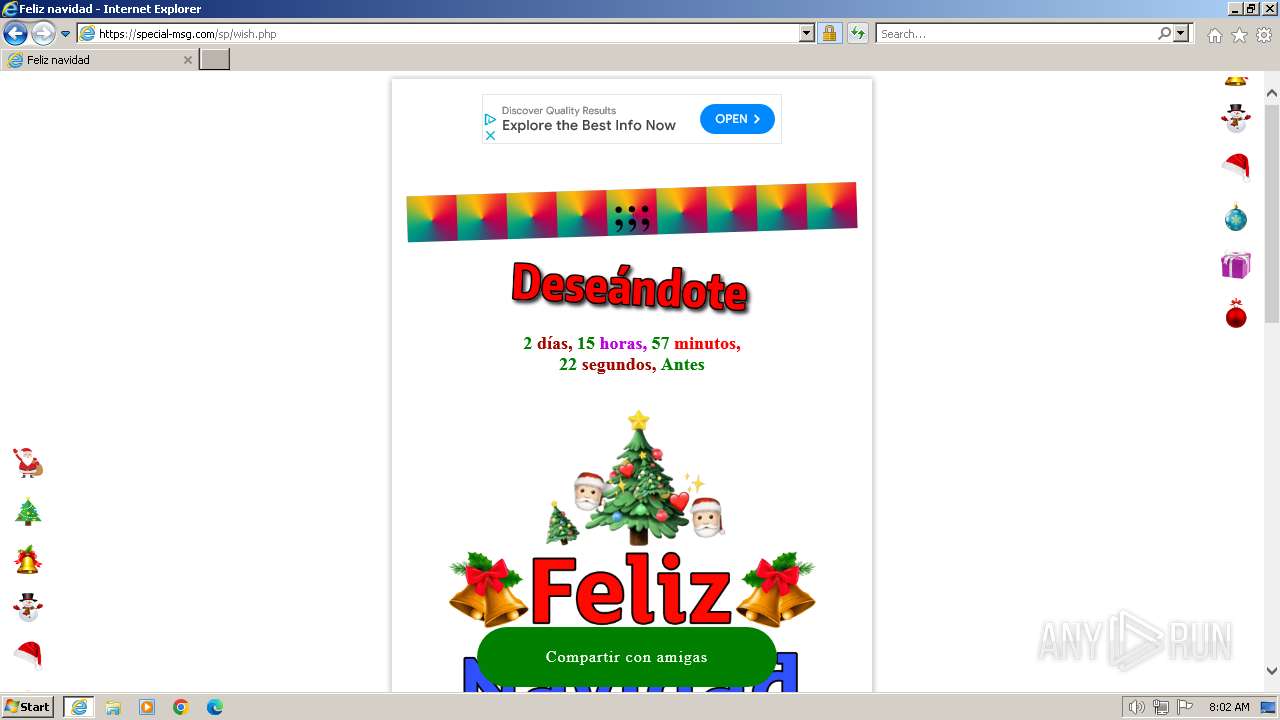Open File Explorer from the taskbar
The width and height of the screenshot is (1280, 720).
[x=113, y=707]
